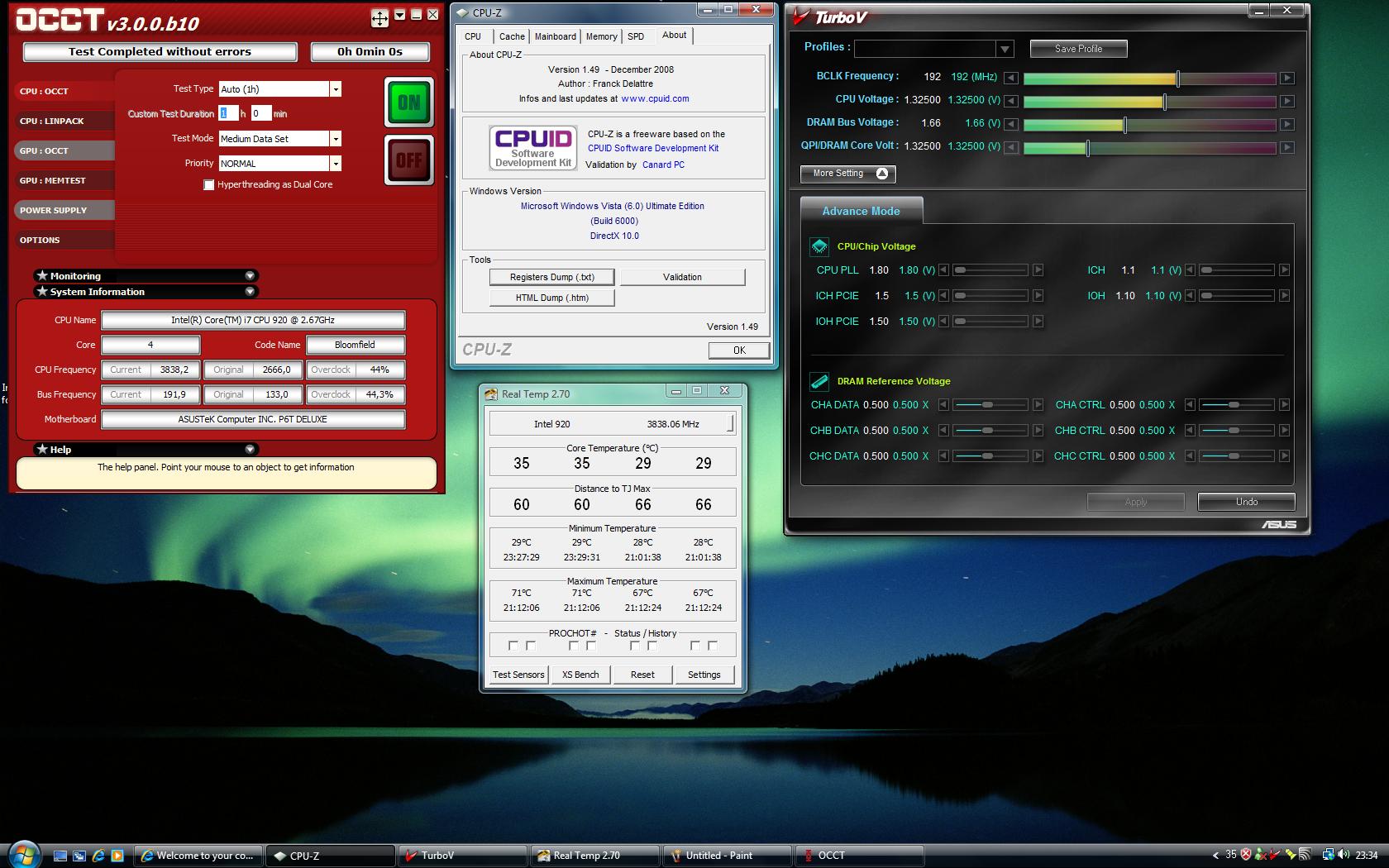The height and width of the screenshot is (868, 1389).
Task: Switch to the SPD tab in CPU-Z
Action: 636,36
